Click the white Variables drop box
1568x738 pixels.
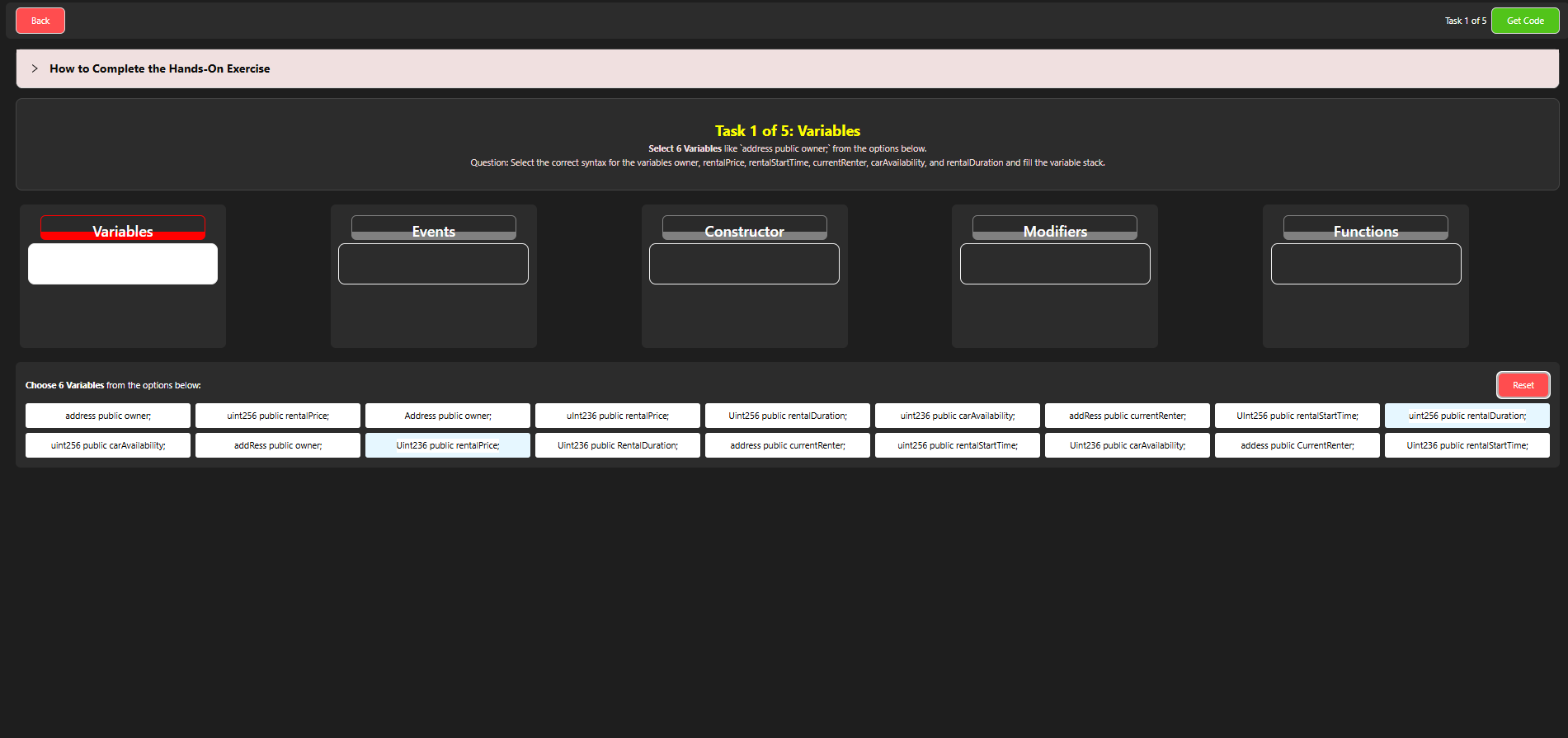tap(123, 264)
